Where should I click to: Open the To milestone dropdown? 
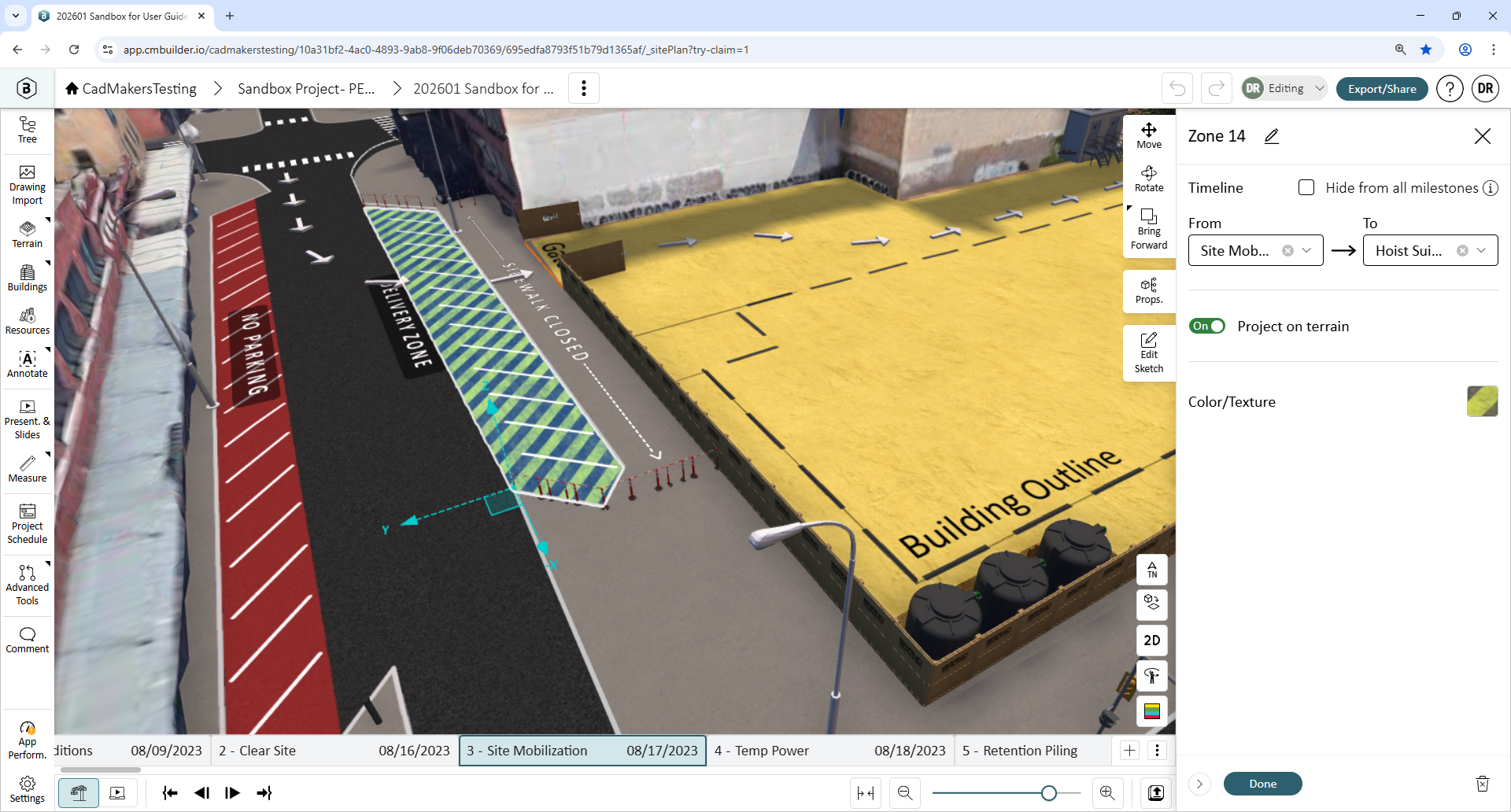[x=1430, y=250]
